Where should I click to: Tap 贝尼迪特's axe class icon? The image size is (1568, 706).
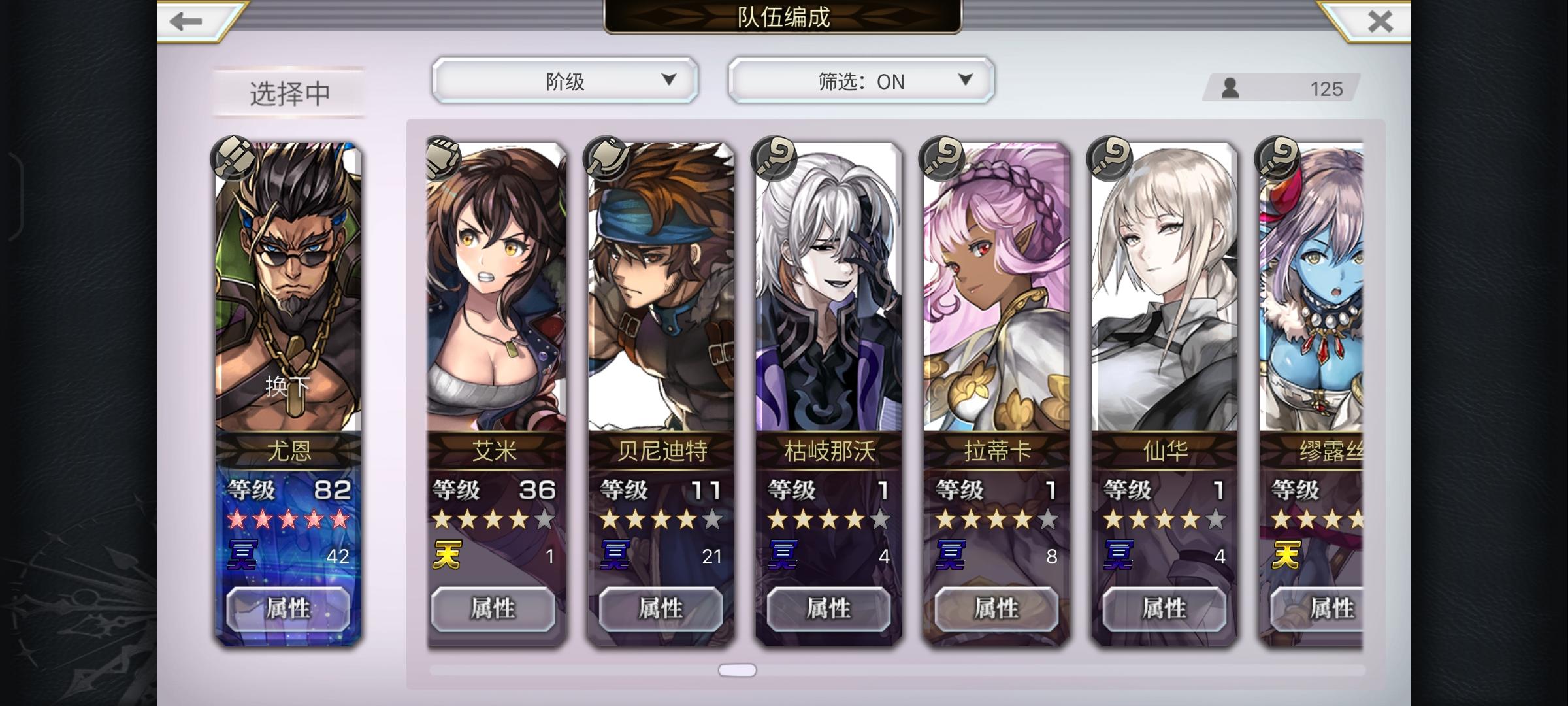click(x=607, y=158)
